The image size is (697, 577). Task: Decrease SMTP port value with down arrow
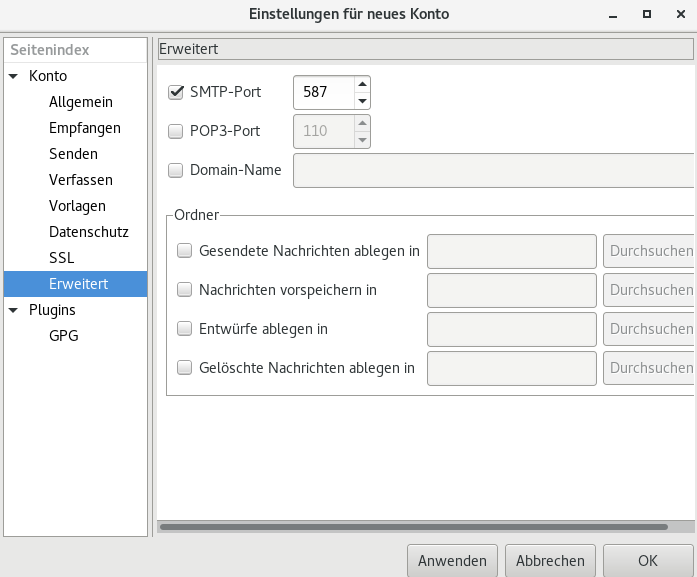(x=362, y=100)
